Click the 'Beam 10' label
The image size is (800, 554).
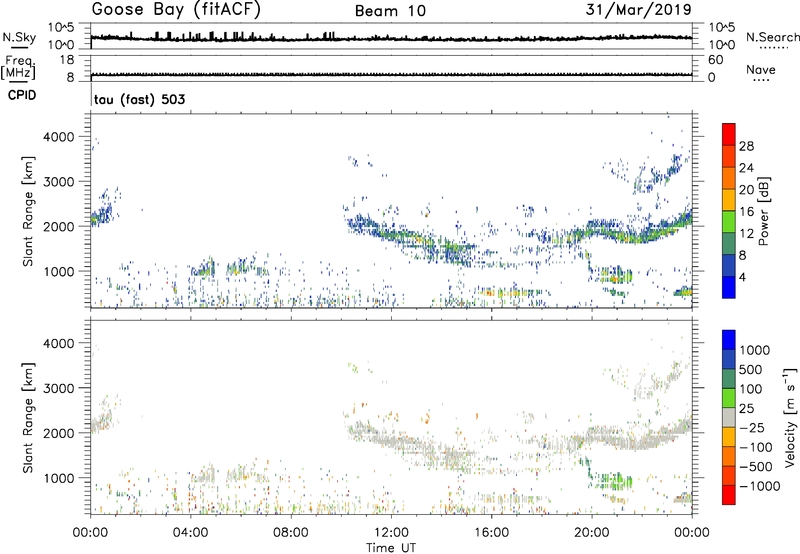[390, 11]
